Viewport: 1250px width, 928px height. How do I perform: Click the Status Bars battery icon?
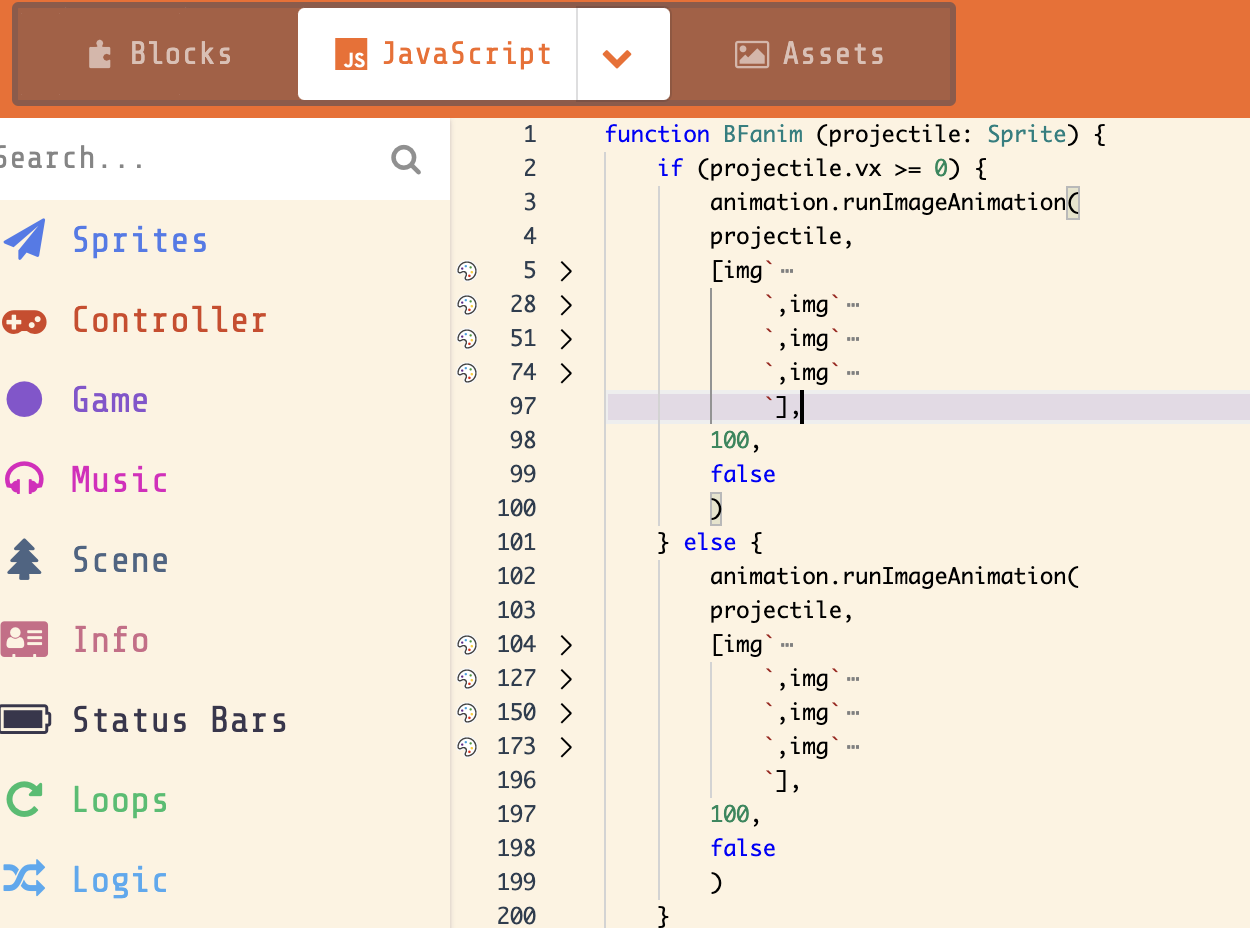pyautogui.click(x=25, y=720)
